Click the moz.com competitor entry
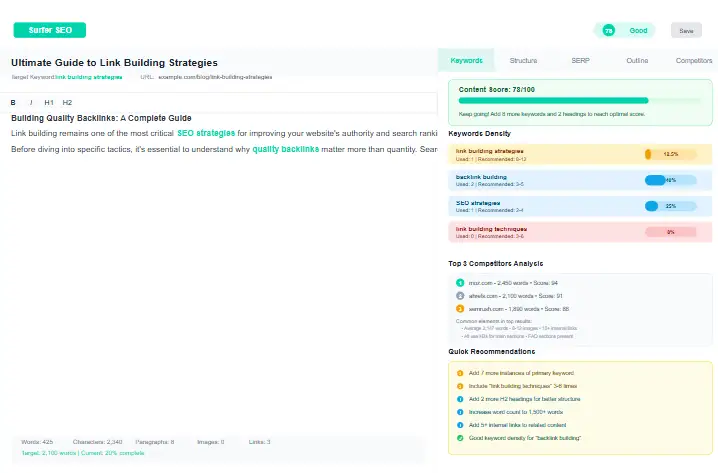Screen dimensions: 718x473 click(513, 283)
